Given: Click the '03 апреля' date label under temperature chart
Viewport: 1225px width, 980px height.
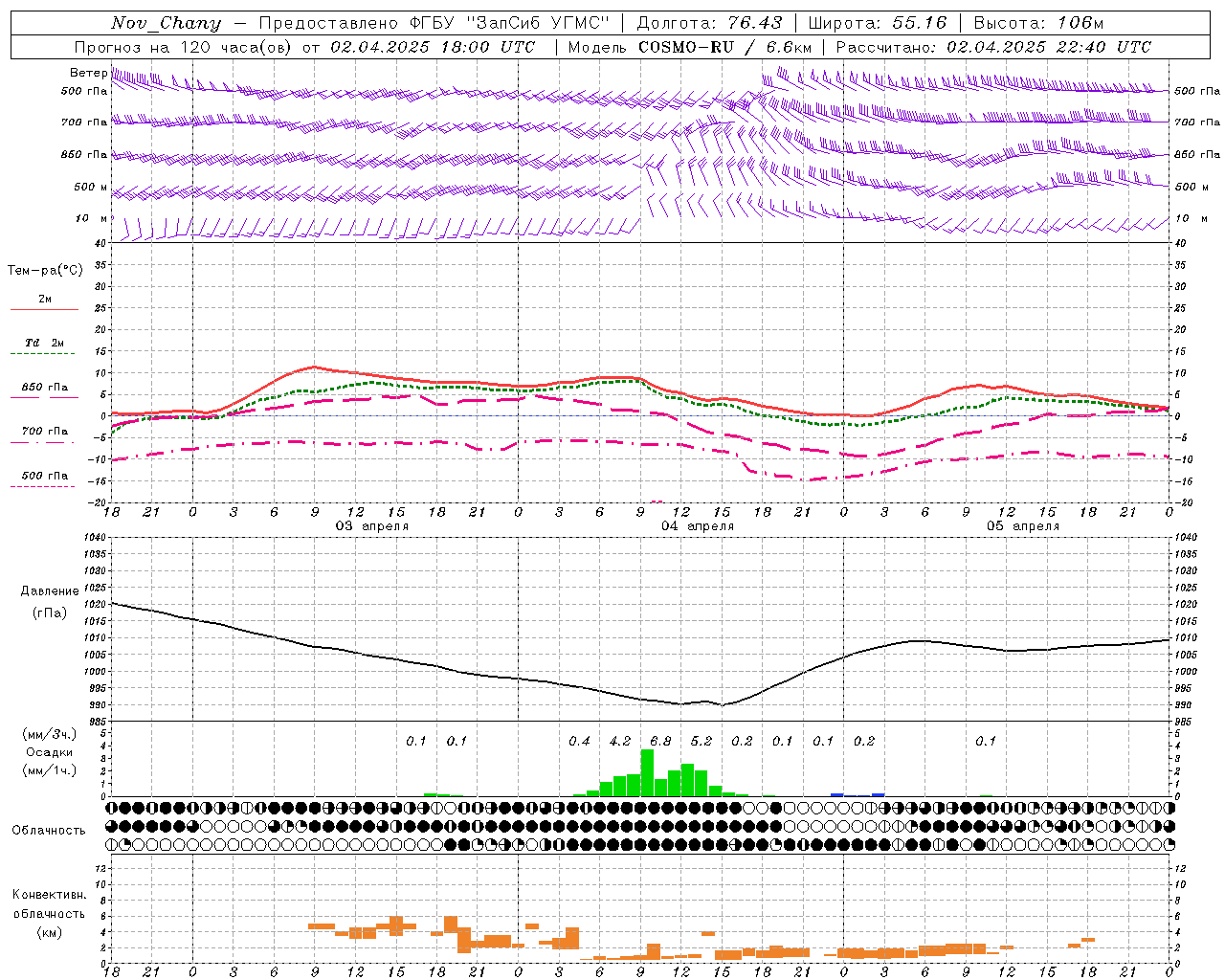Looking at the screenshot, I should point(371,526).
